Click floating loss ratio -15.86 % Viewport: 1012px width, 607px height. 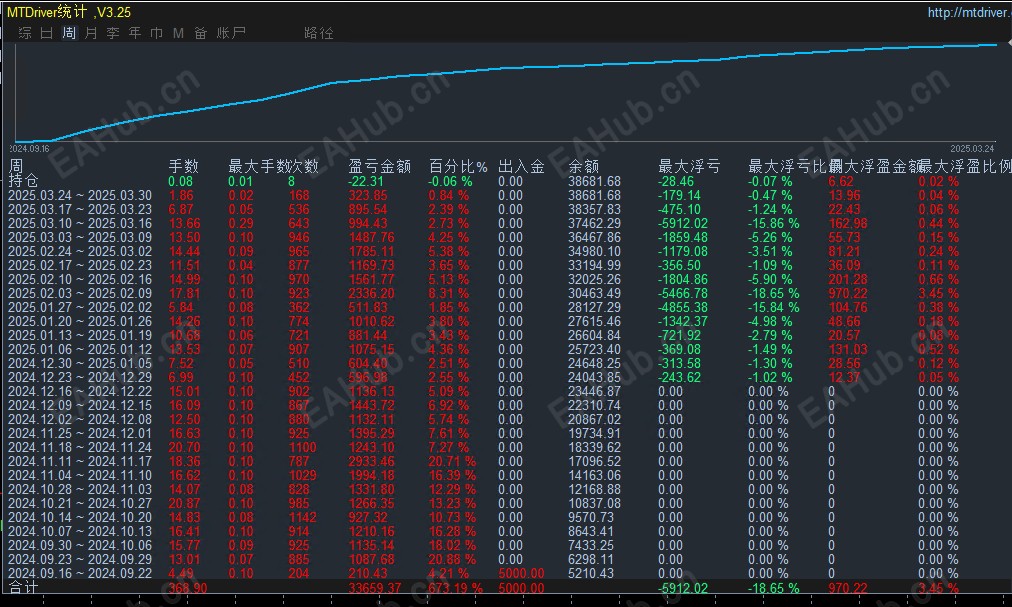(773, 223)
